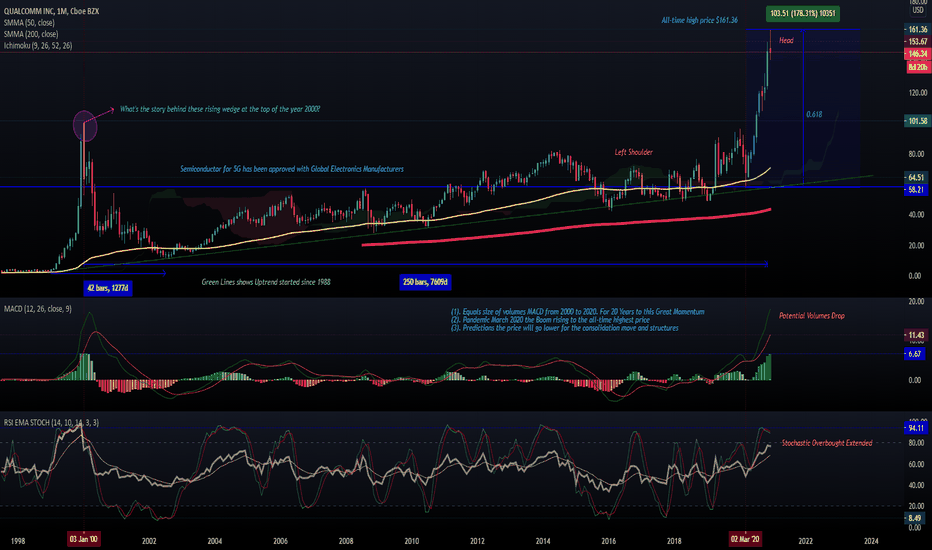This screenshot has height=550, width=932.
Task: Click the '42 bars, 1277d' range label
Action: [x=108, y=288]
